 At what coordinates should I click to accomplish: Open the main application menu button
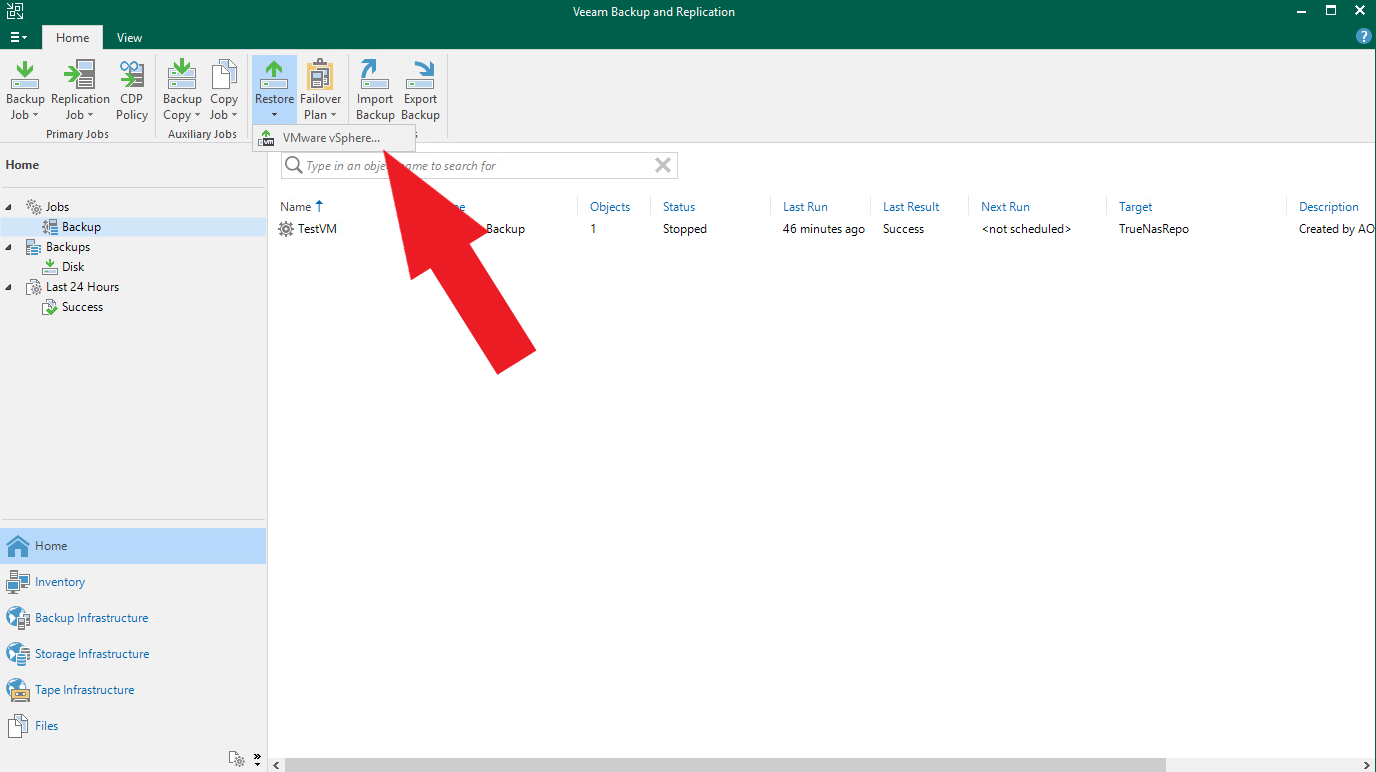(x=19, y=37)
